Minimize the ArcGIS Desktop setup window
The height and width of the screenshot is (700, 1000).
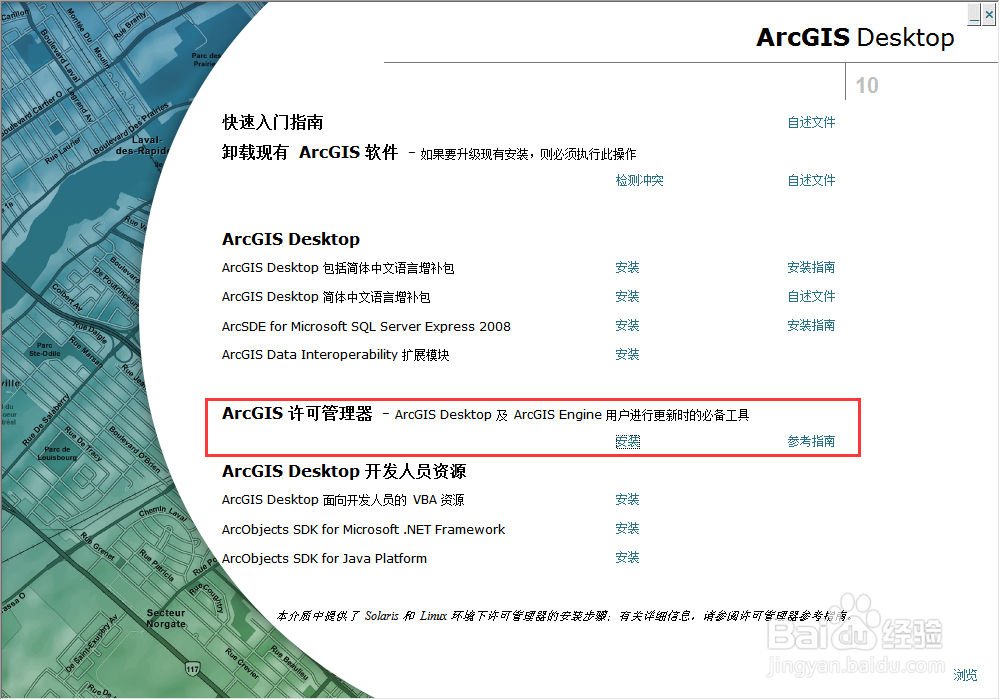click(x=974, y=14)
